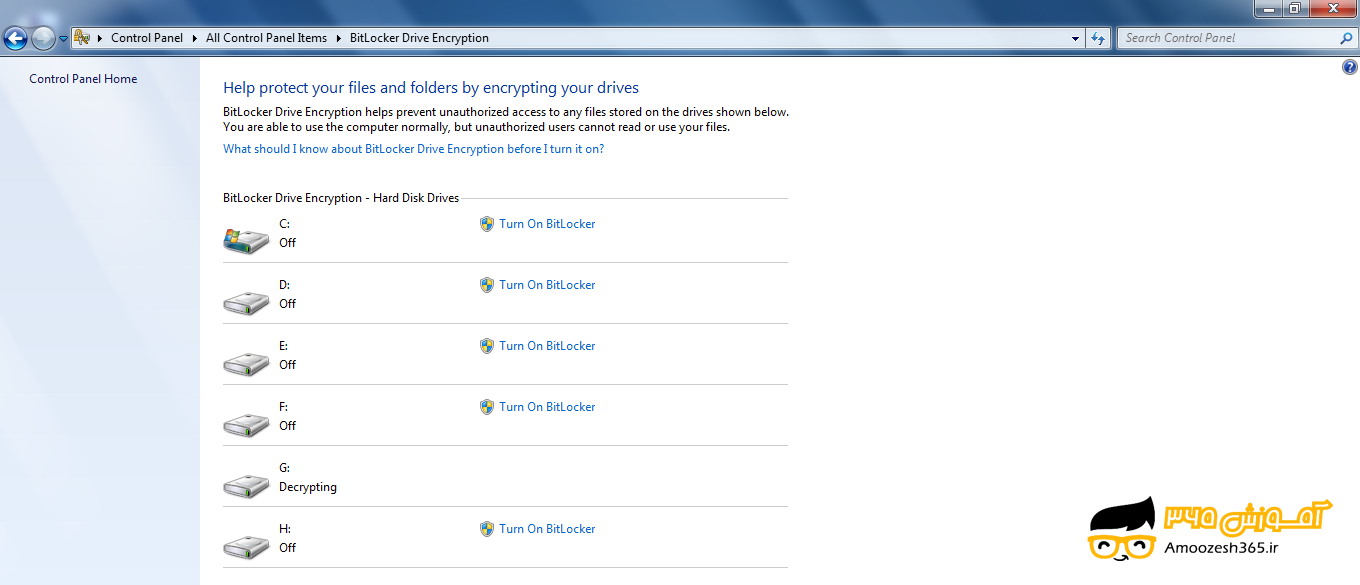Open Control Panel Home link
Image resolution: width=1360 pixels, height=585 pixels.
coord(83,79)
